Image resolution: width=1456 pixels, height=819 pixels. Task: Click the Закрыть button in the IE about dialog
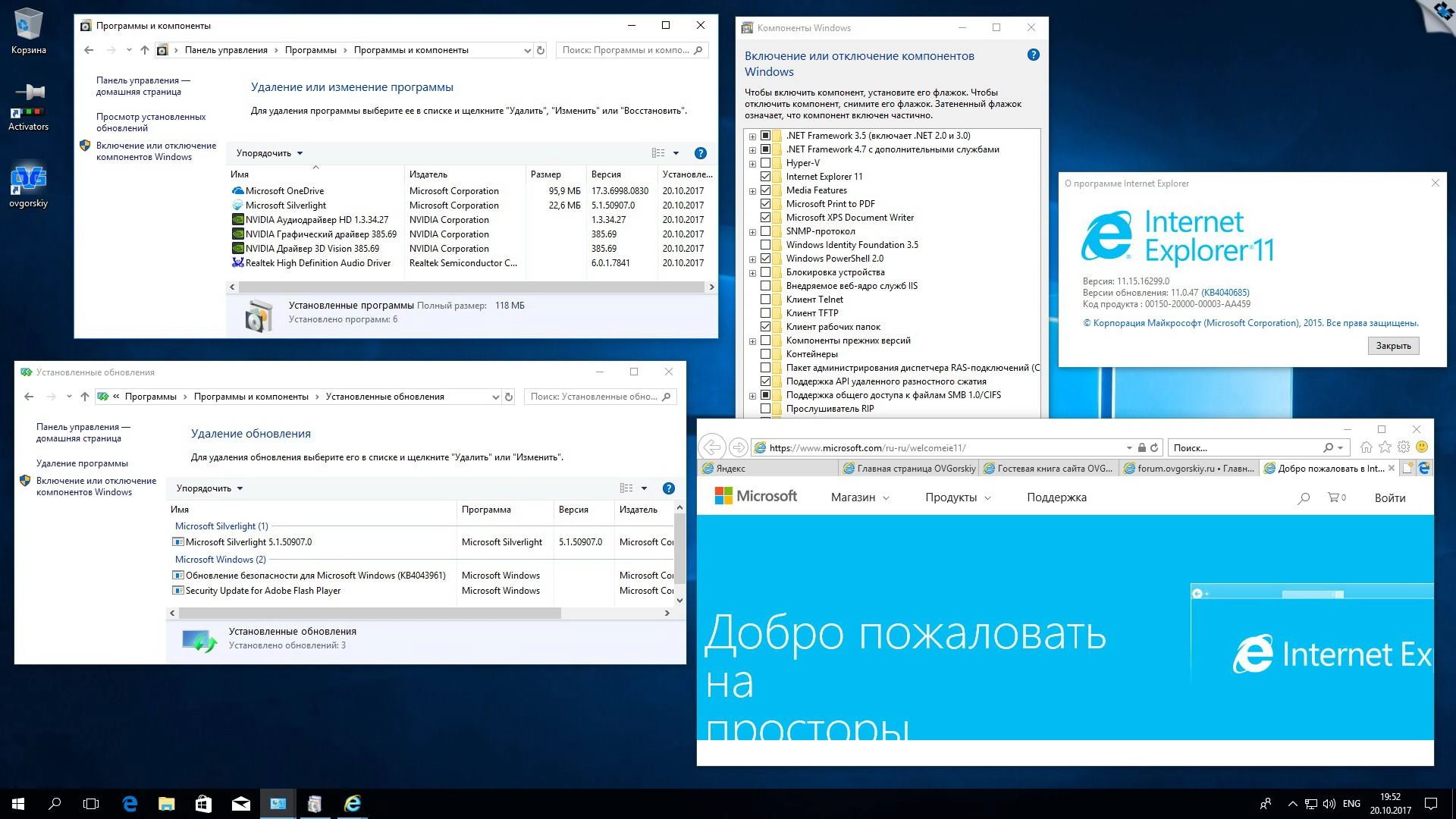1394,345
